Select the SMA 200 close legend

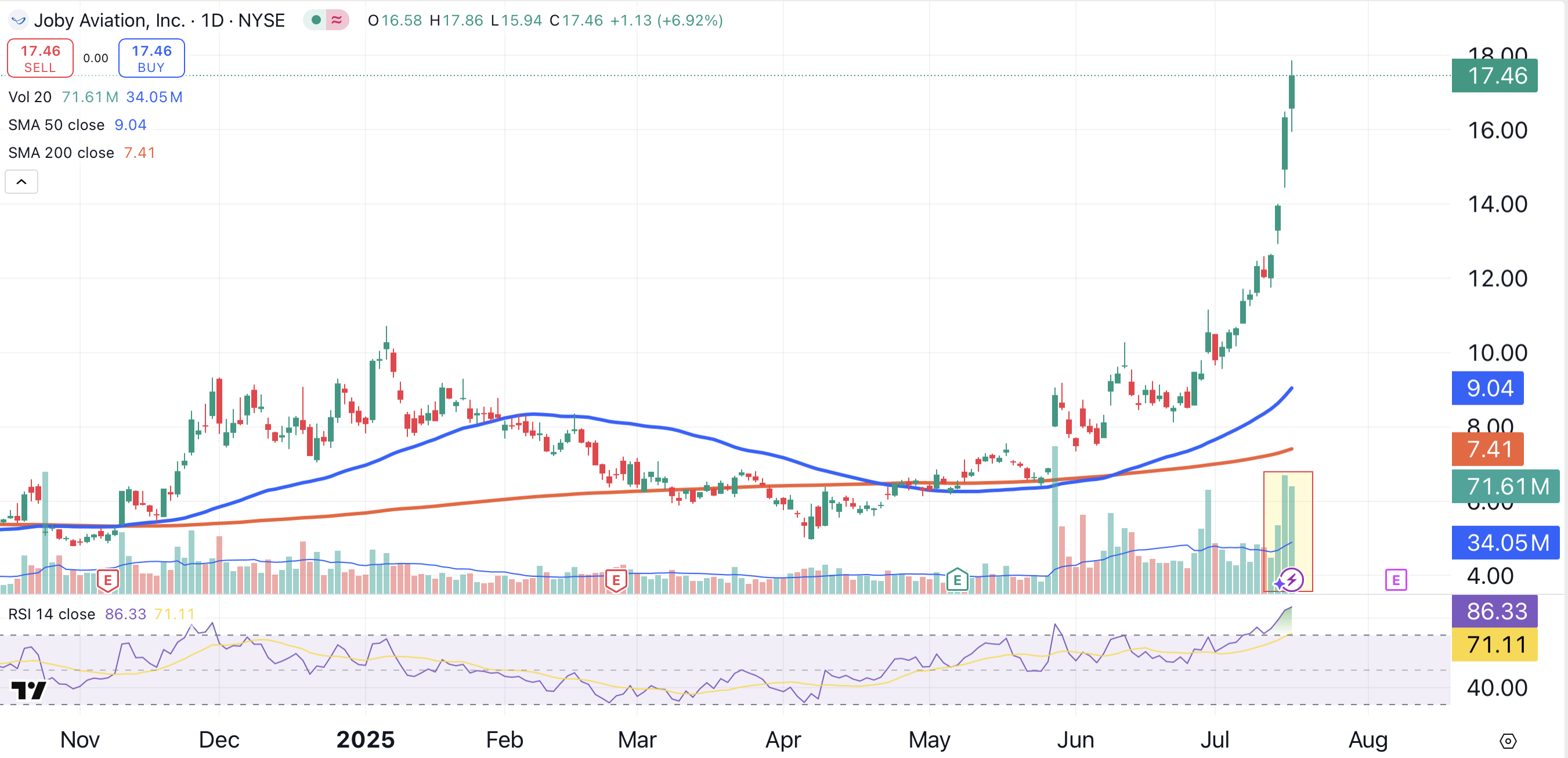click(61, 153)
